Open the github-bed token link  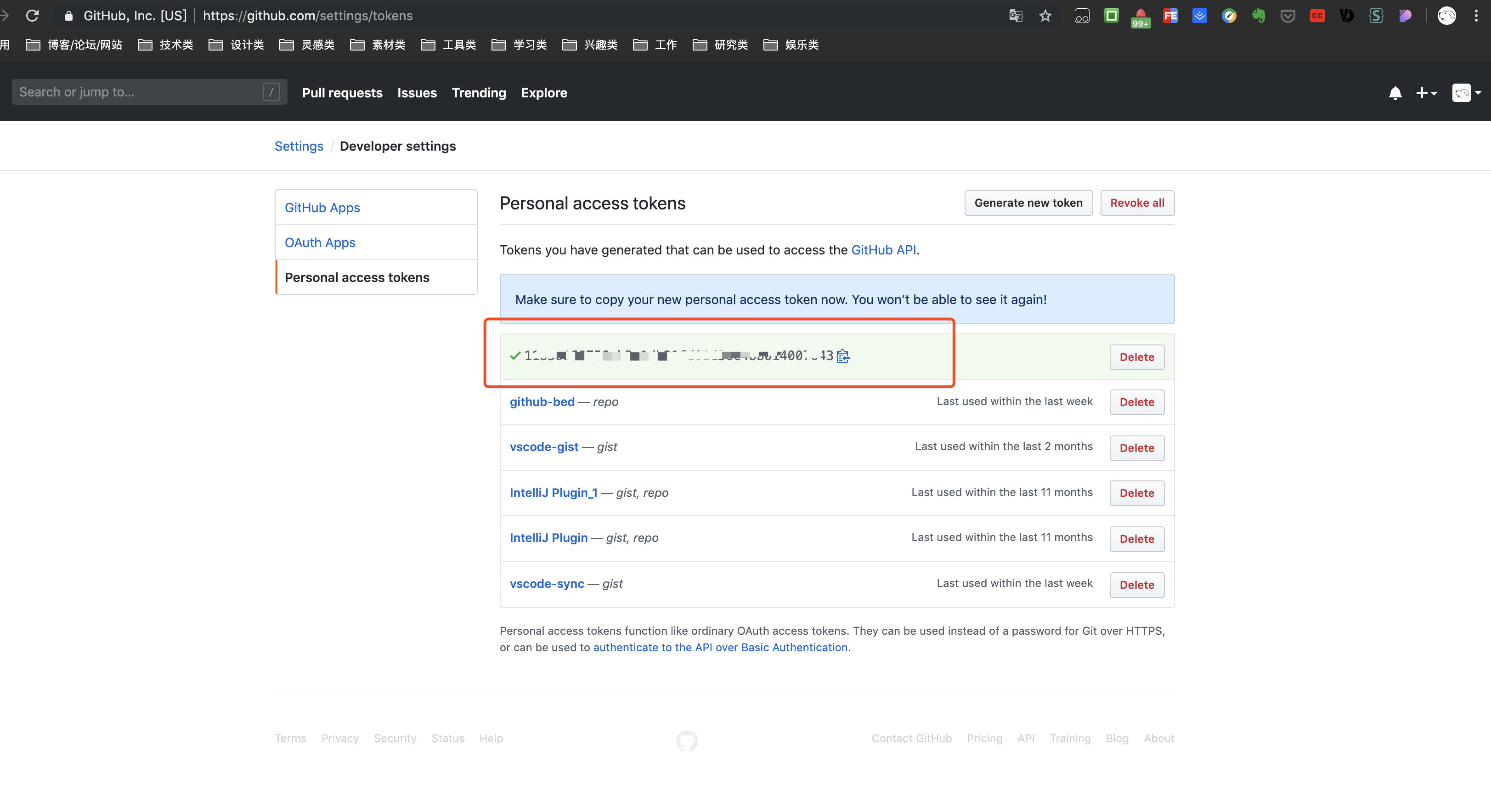542,402
